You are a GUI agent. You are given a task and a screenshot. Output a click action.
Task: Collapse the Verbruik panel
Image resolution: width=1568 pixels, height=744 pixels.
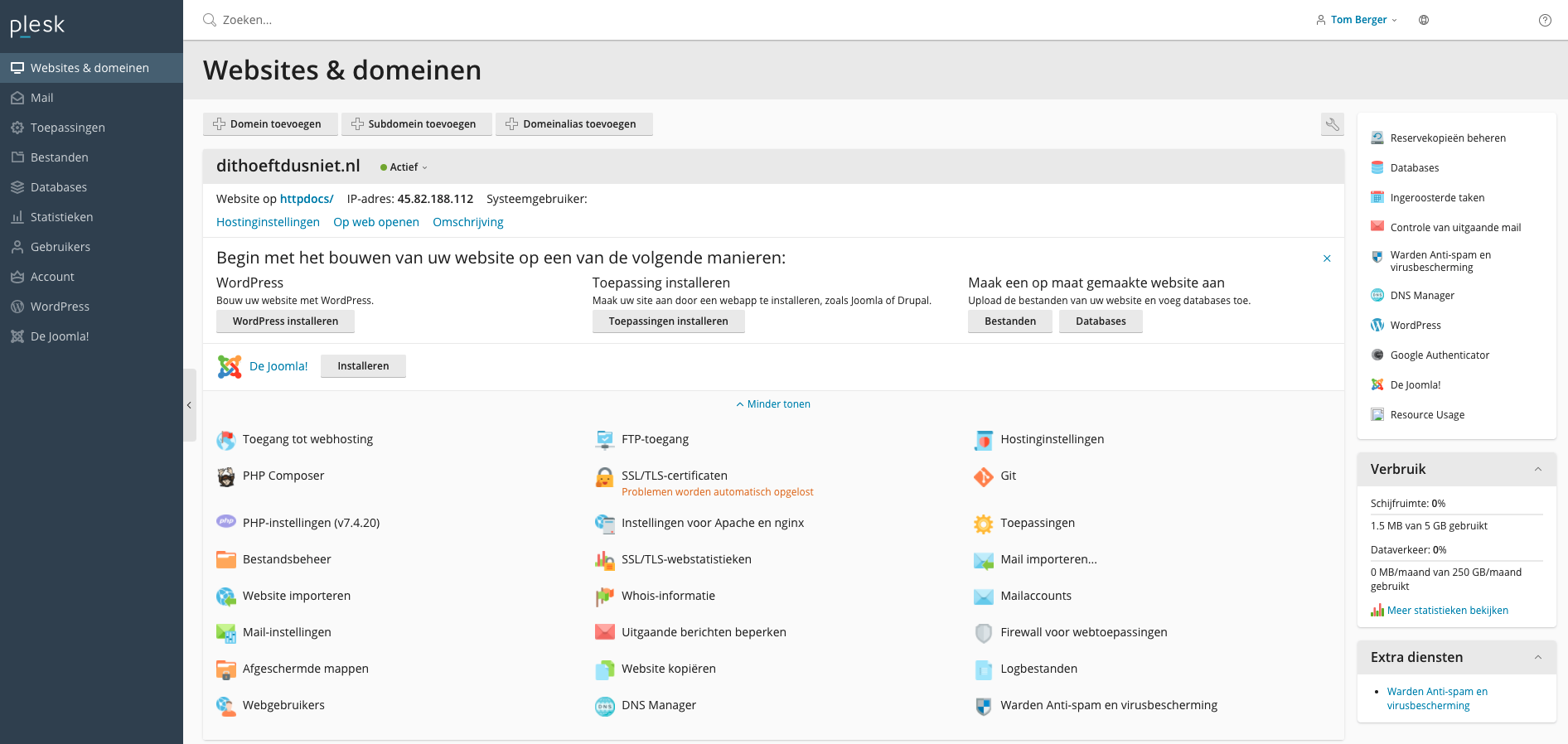pyautogui.click(x=1538, y=469)
